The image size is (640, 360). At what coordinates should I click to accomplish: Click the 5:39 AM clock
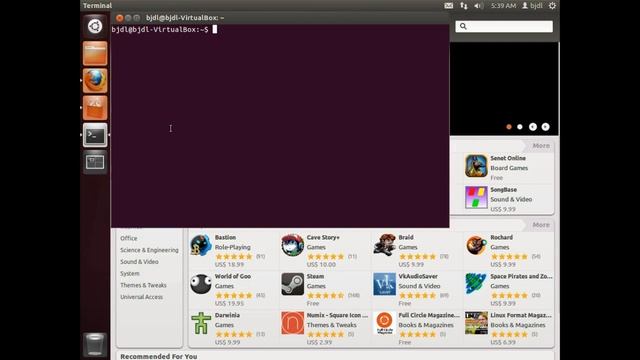click(x=503, y=6)
